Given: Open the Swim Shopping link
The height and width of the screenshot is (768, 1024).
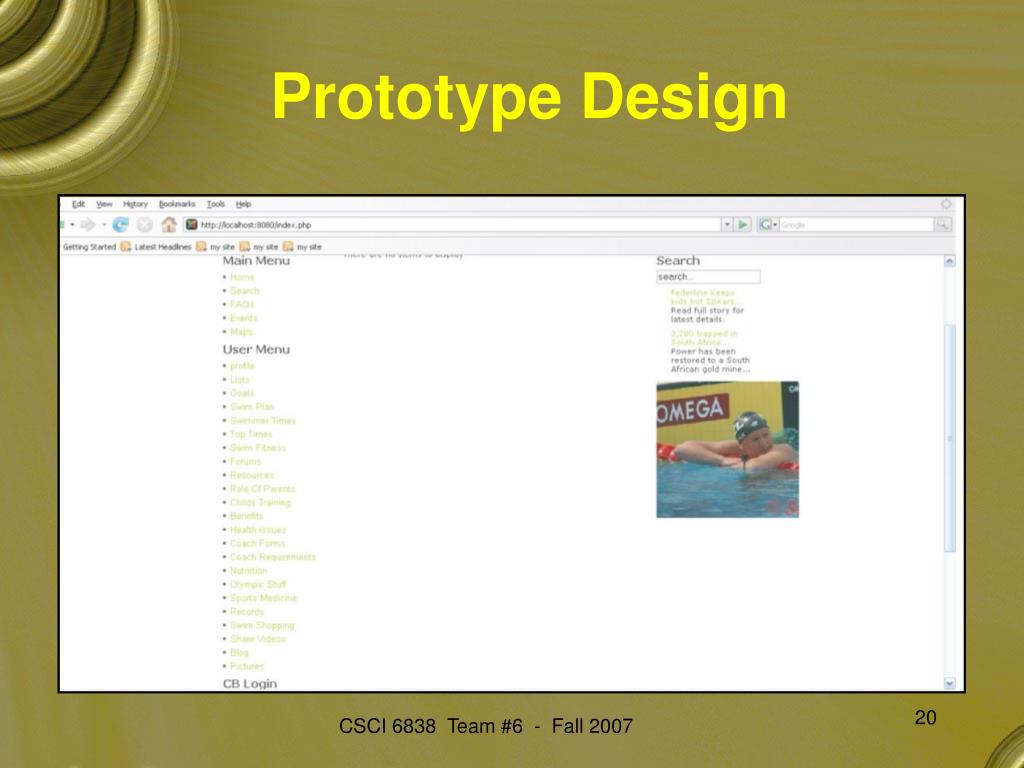Looking at the screenshot, I should point(262,626).
